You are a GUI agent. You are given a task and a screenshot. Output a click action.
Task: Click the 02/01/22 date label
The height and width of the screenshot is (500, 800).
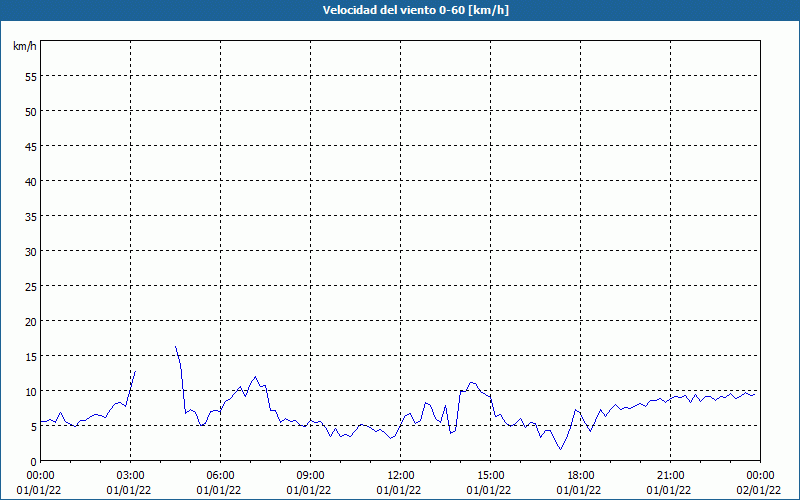(759, 490)
